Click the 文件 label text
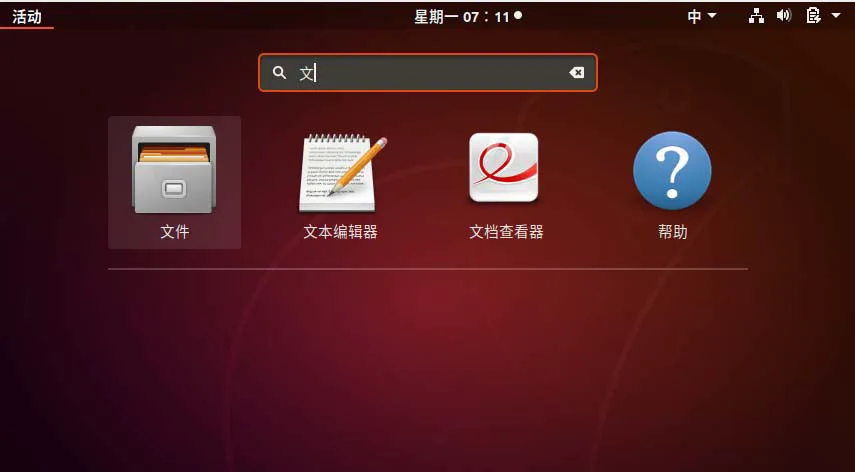Image resolution: width=855 pixels, height=472 pixels. click(x=174, y=232)
